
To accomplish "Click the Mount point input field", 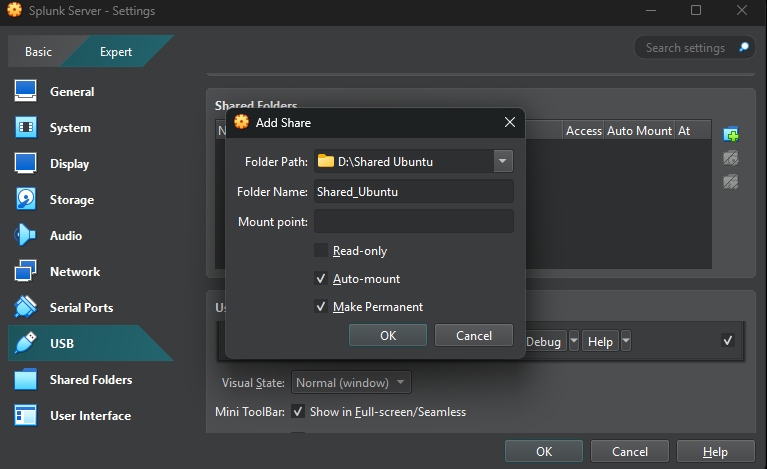I will [x=414, y=221].
